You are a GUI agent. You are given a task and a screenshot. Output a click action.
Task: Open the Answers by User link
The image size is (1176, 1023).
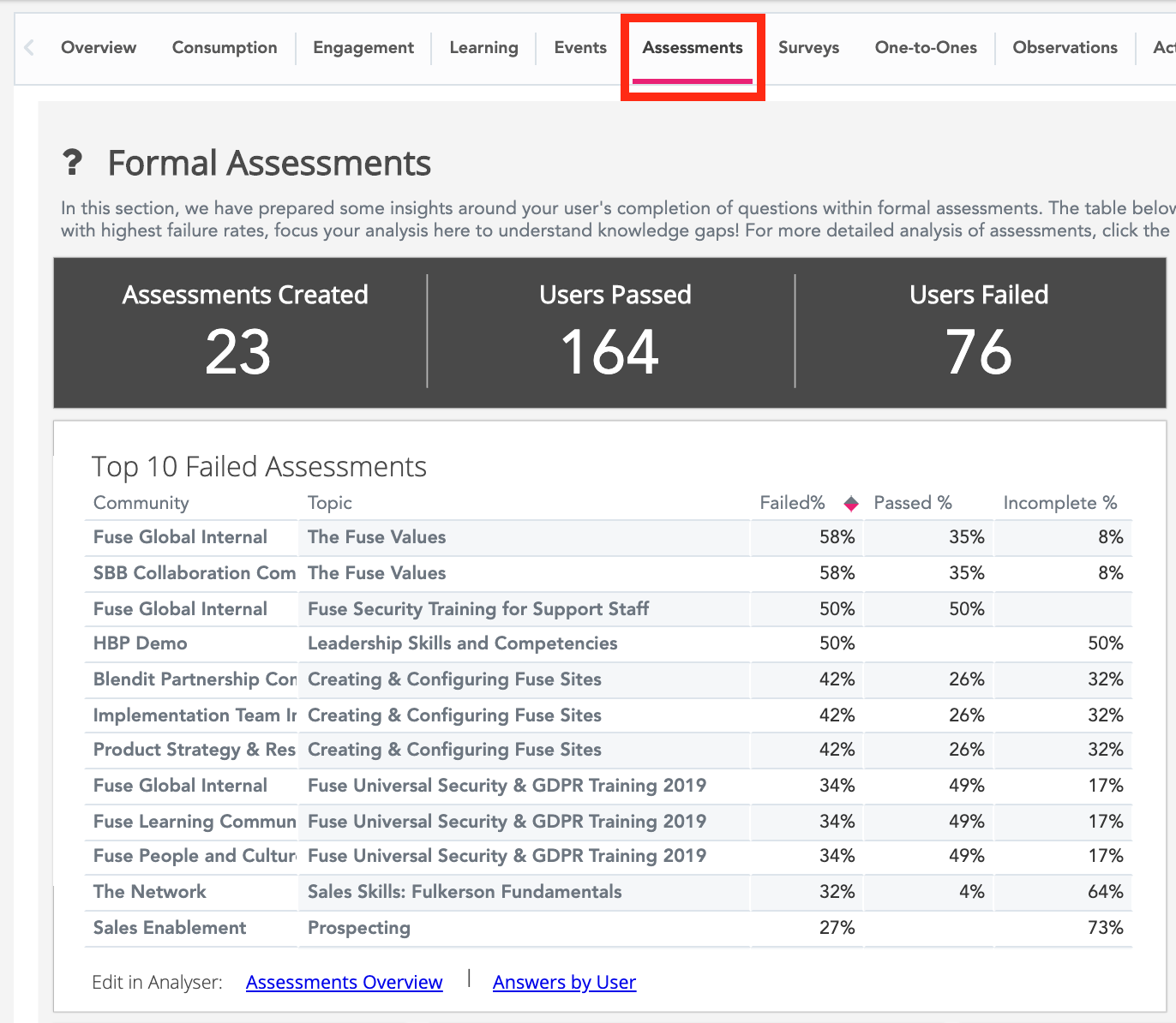click(x=564, y=982)
